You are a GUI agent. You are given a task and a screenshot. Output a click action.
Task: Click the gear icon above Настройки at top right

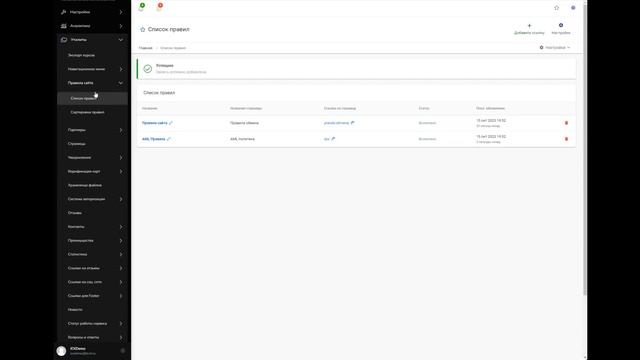pyautogui.click(x=561, y=25)
